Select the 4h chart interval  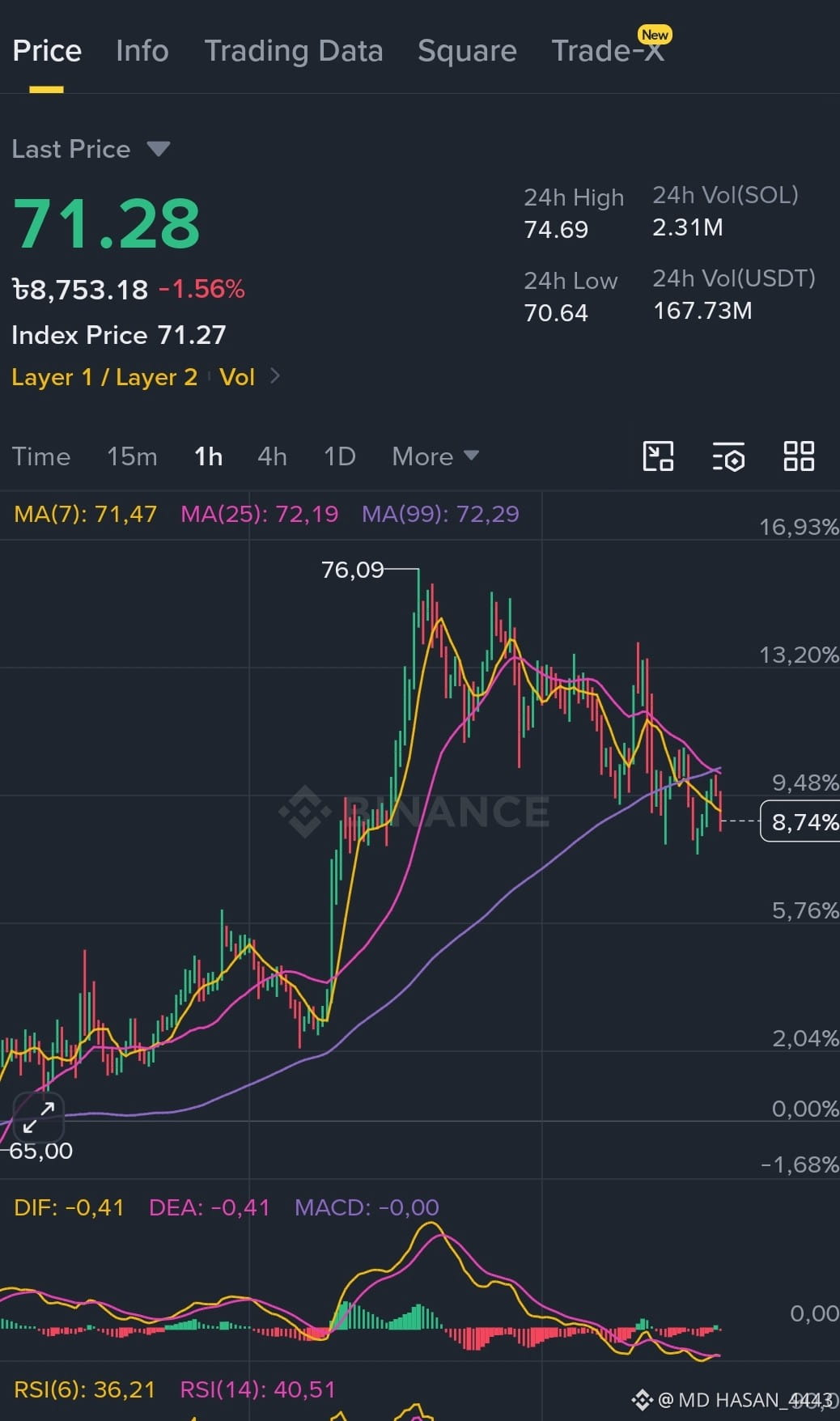(272, 456)
